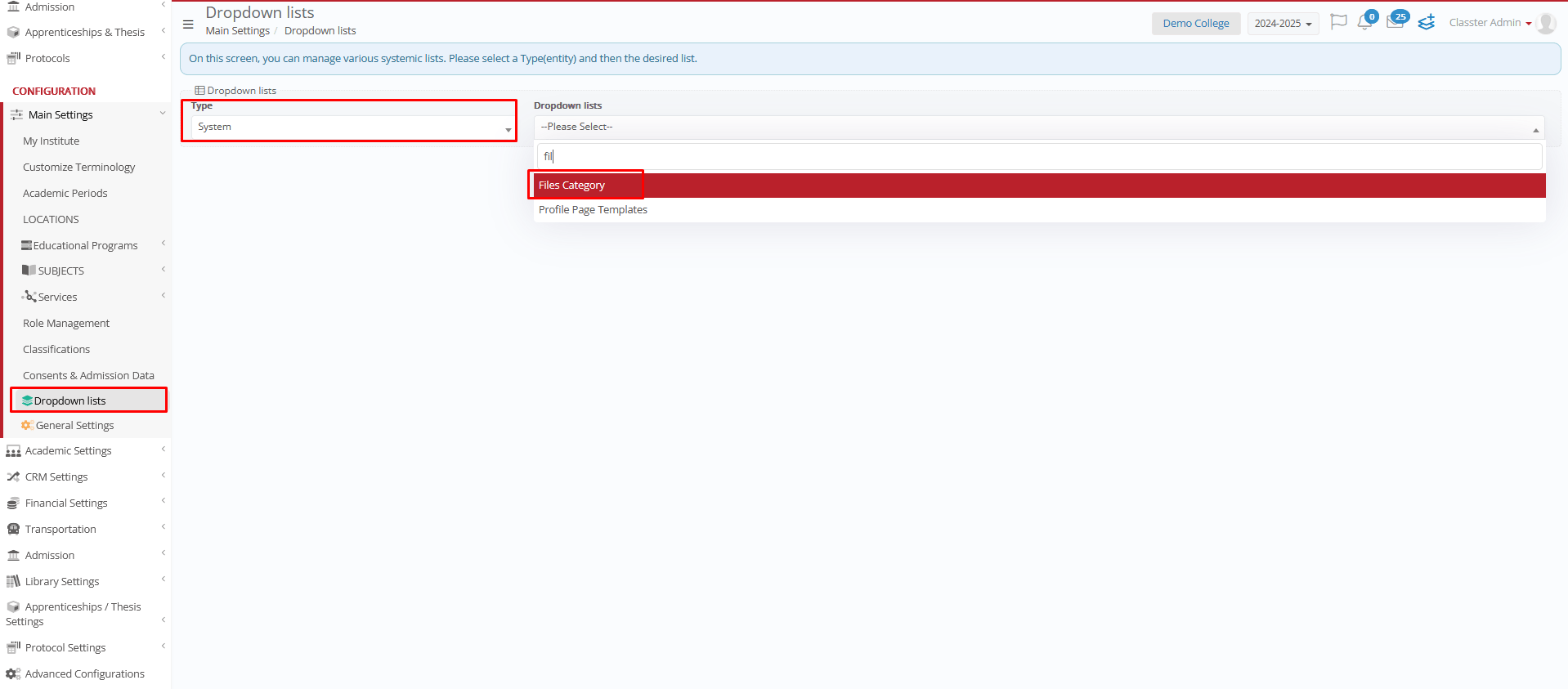Select the Files Category option

pos(572,186)
